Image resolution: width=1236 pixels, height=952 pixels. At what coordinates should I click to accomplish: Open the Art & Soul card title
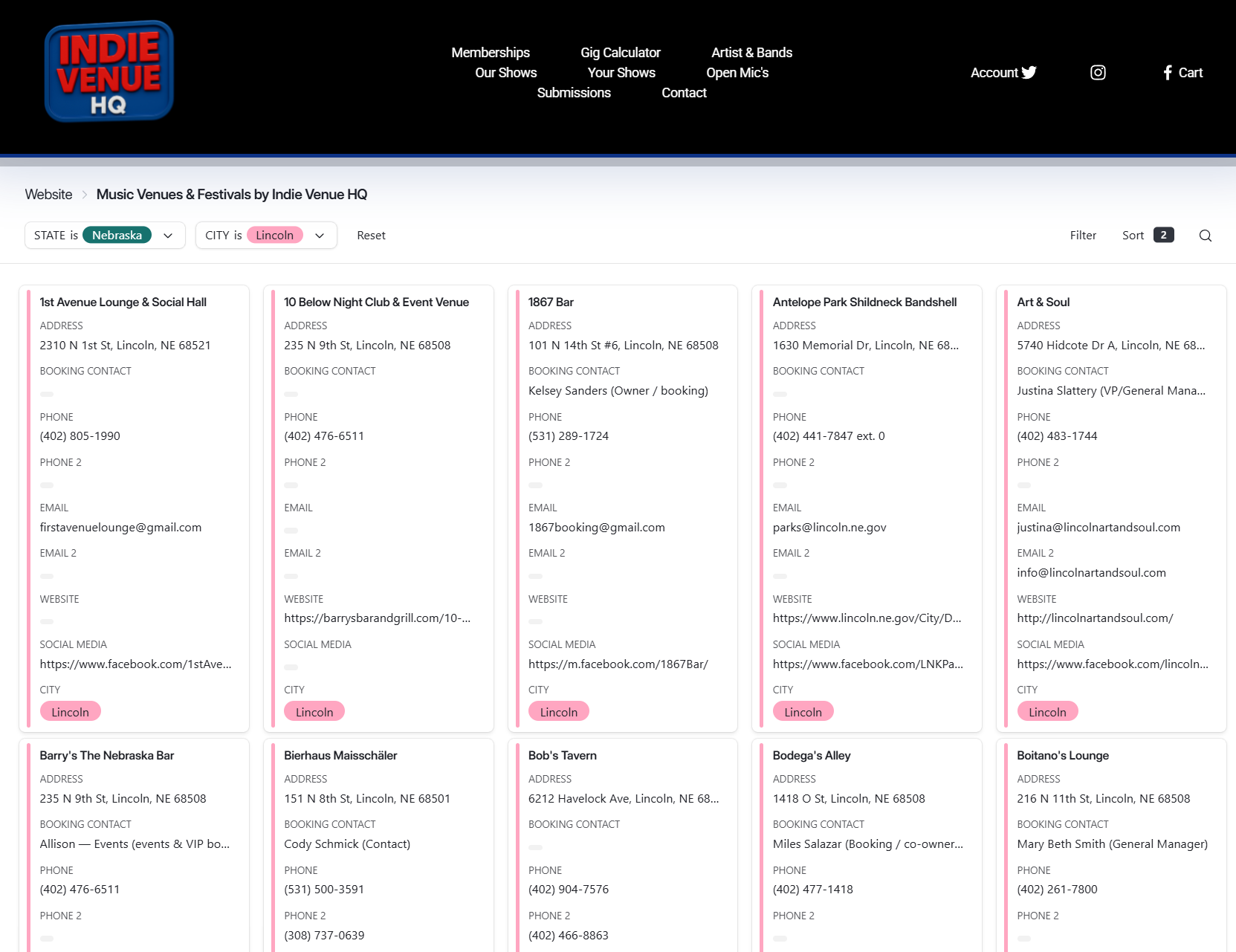1043,302
